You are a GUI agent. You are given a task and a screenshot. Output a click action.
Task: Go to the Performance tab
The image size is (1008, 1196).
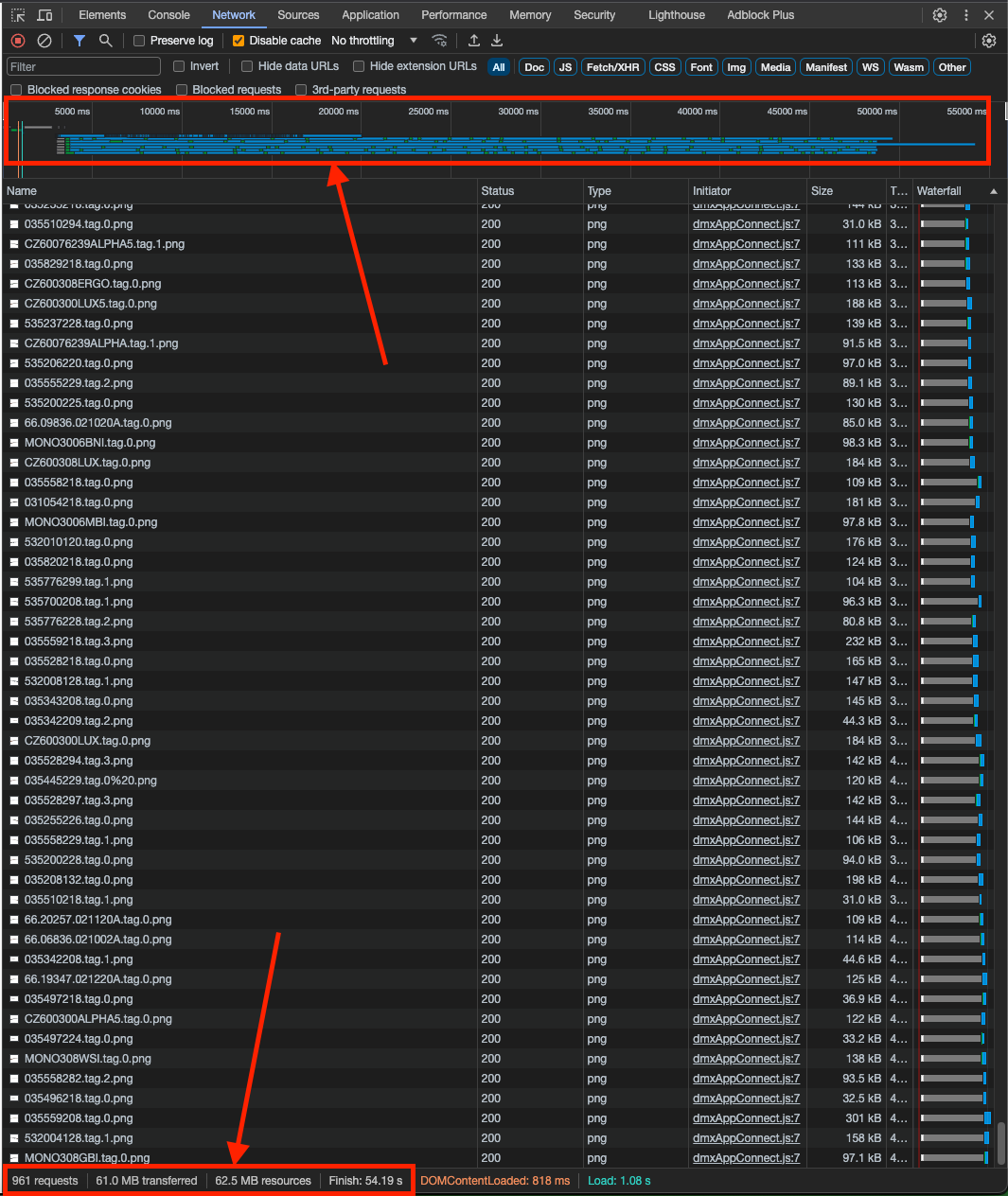pos(454,15)
